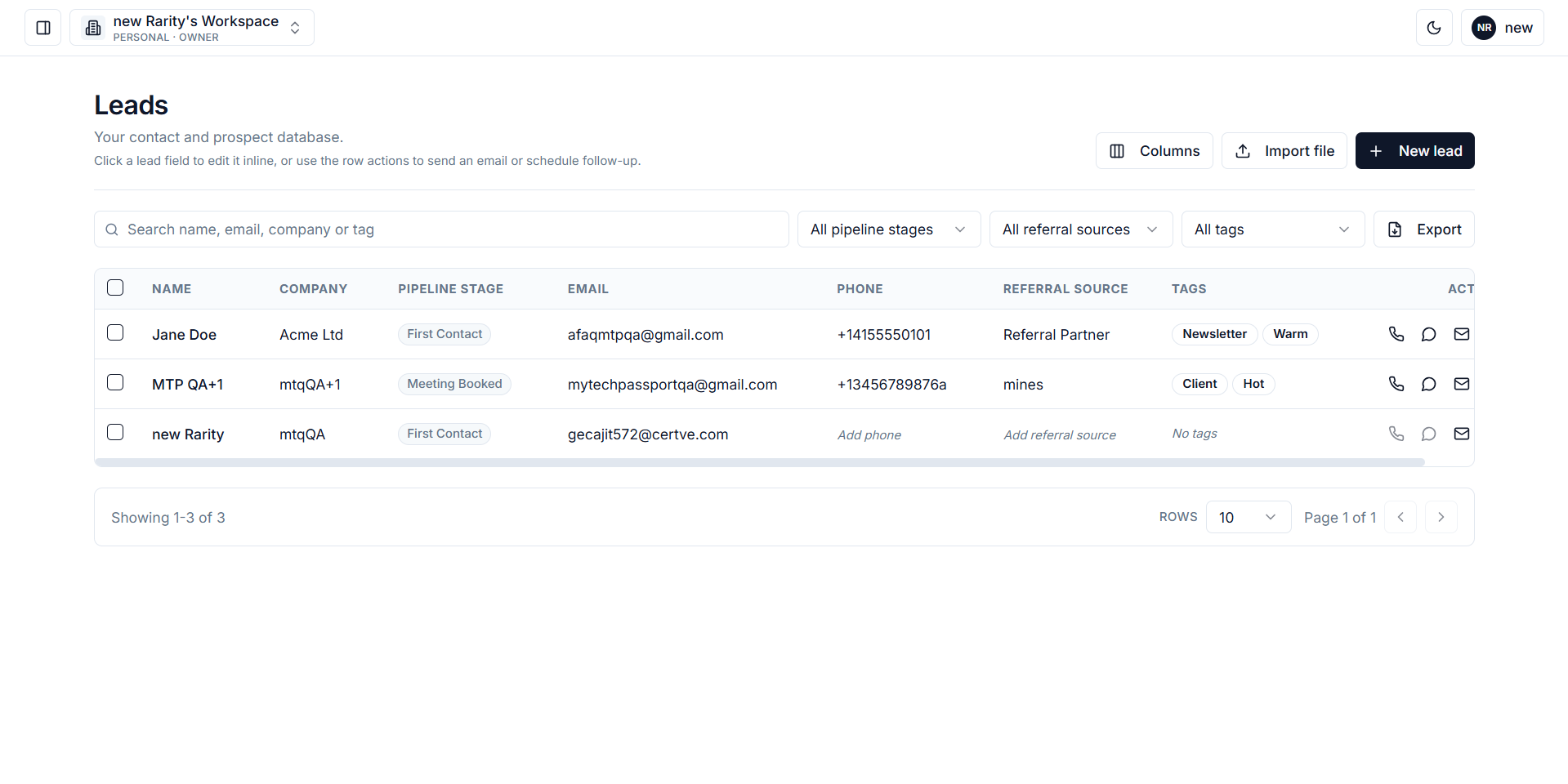The height and width of the screenshot is (784, 1568).
Task: Click the Newsletter tag
Action: point(1215,334)
